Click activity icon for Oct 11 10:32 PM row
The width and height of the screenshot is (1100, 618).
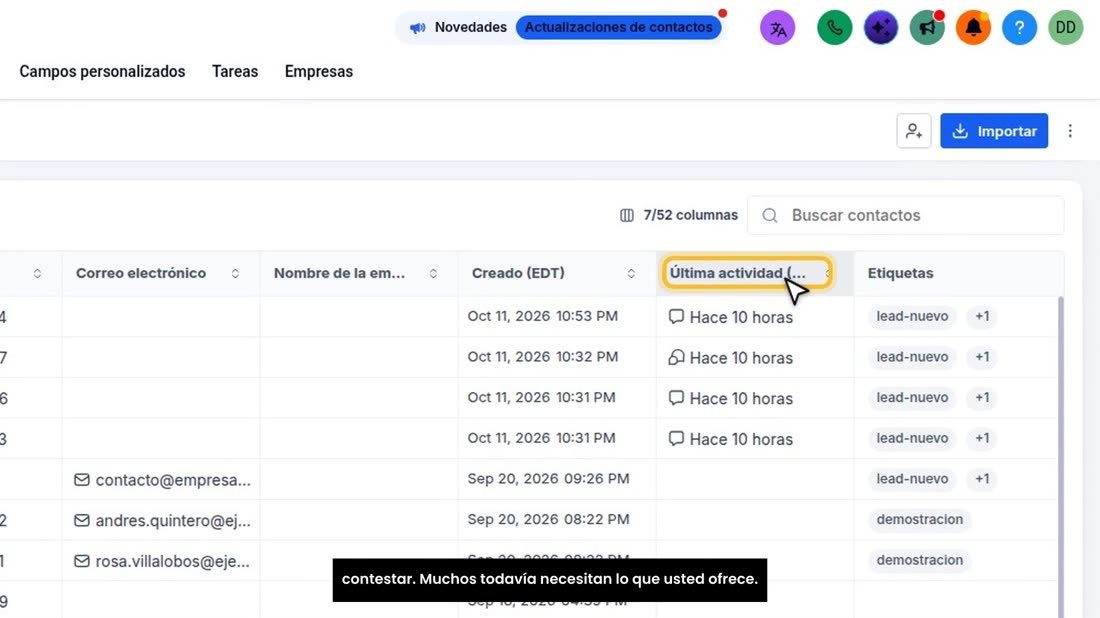(676, 357)
